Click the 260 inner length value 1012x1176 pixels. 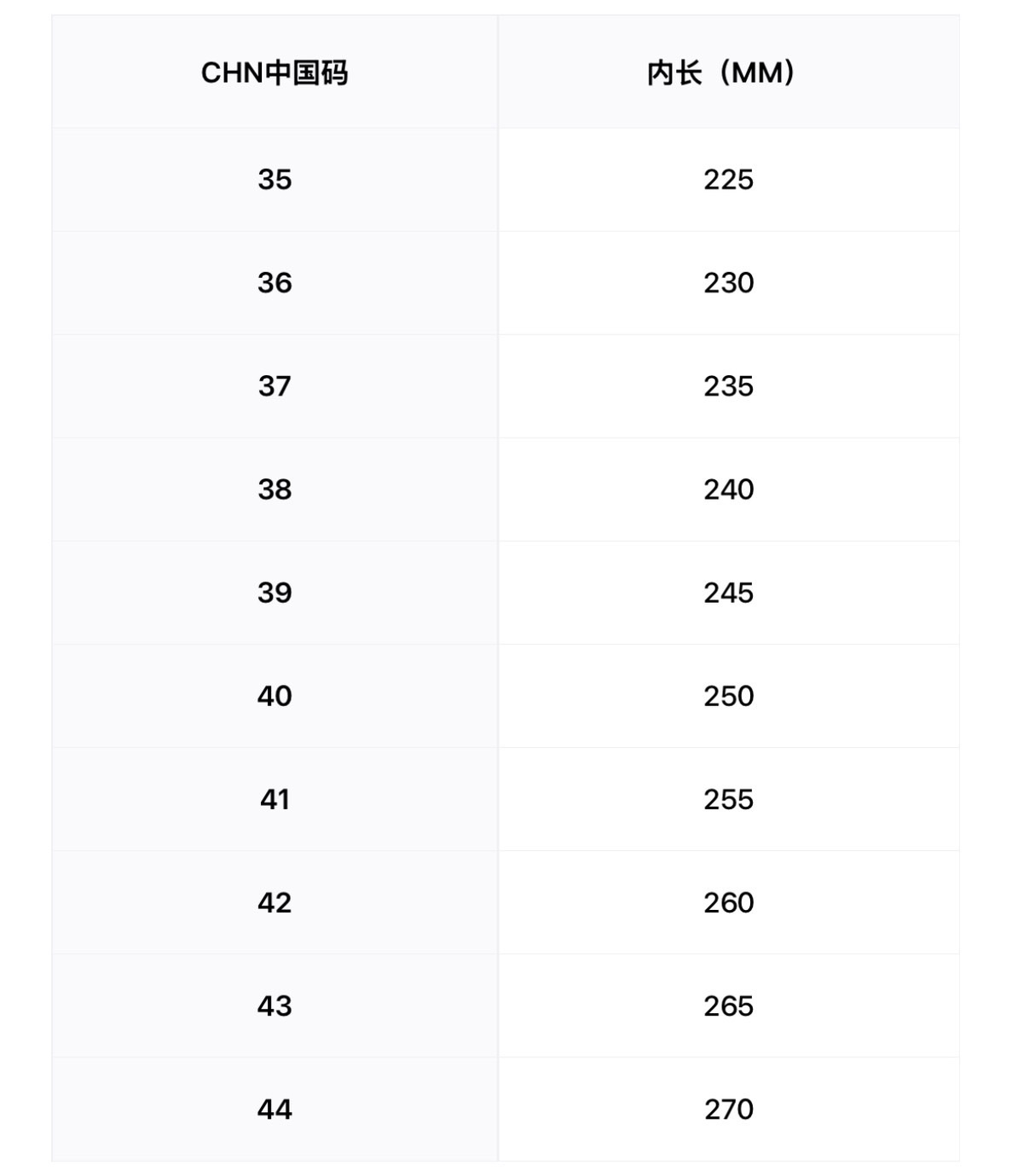pos(728,903)
